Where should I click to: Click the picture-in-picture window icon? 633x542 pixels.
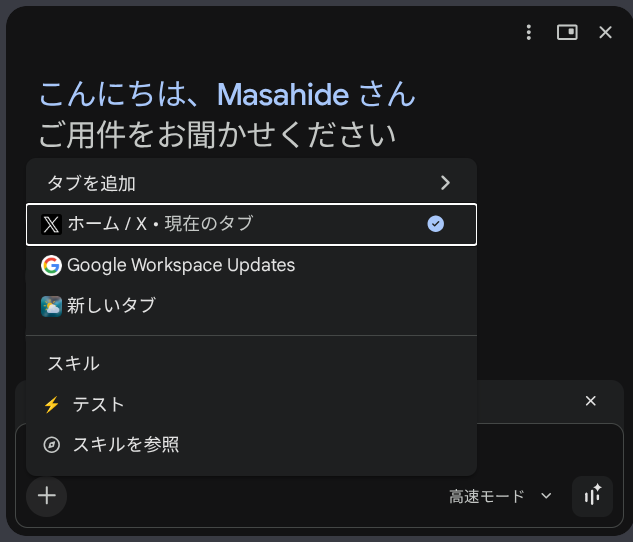click(567, 33)
